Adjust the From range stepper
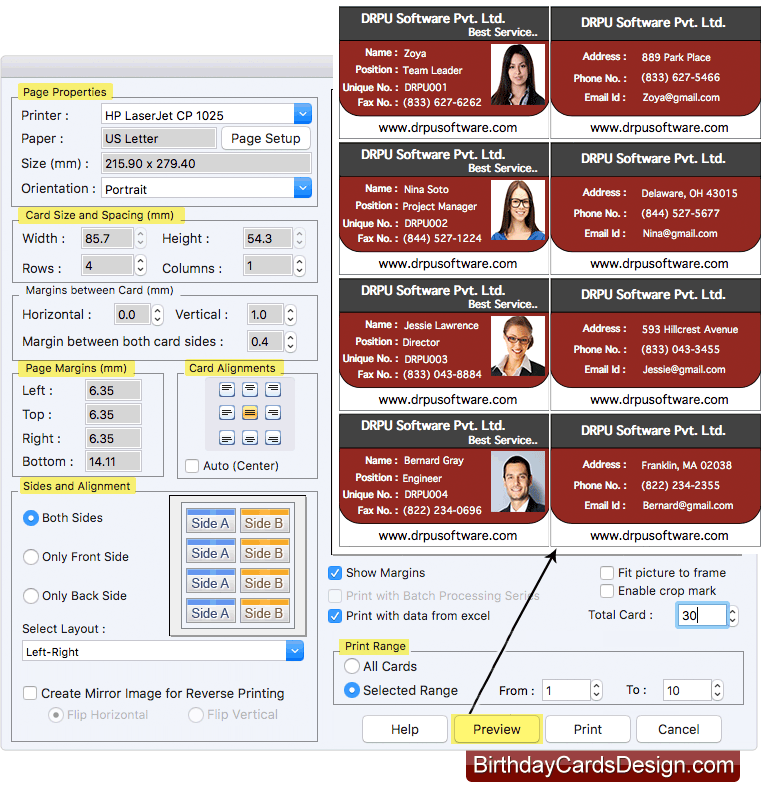Image resolution: width=766 pixels, height=785 pixels. click(596, 690)
